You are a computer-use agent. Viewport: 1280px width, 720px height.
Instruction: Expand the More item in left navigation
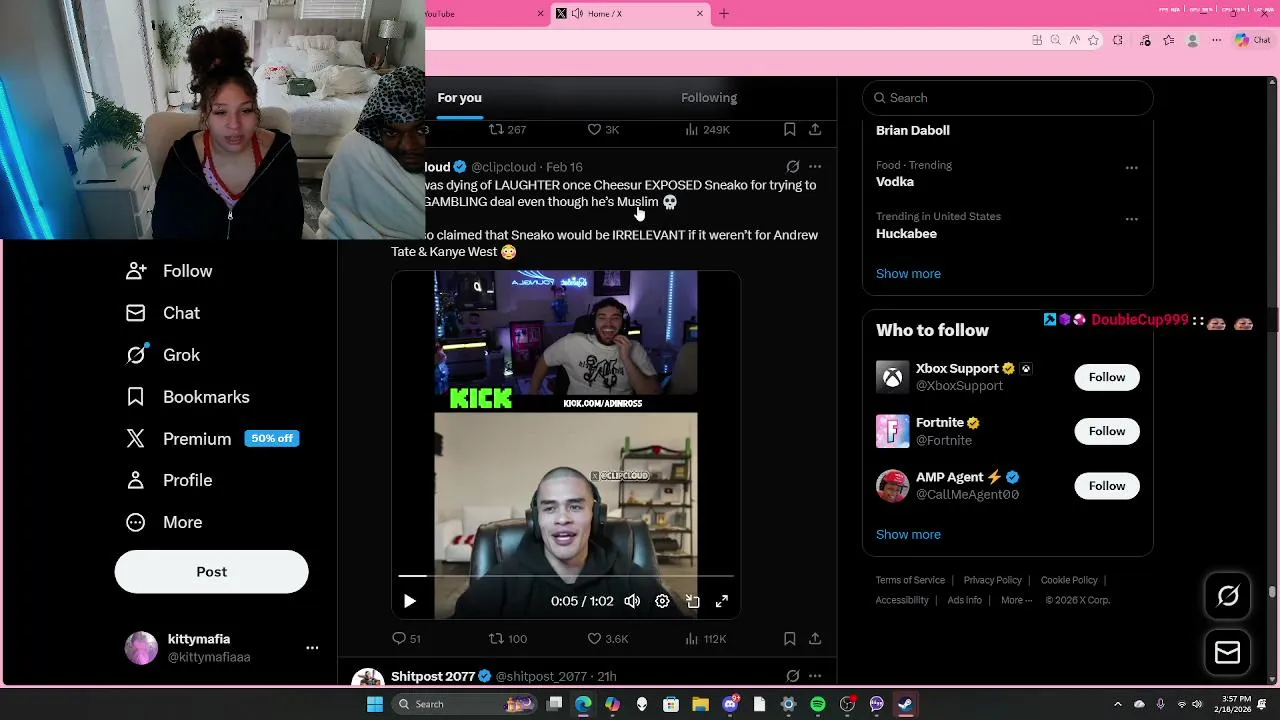tap(164, 522)
